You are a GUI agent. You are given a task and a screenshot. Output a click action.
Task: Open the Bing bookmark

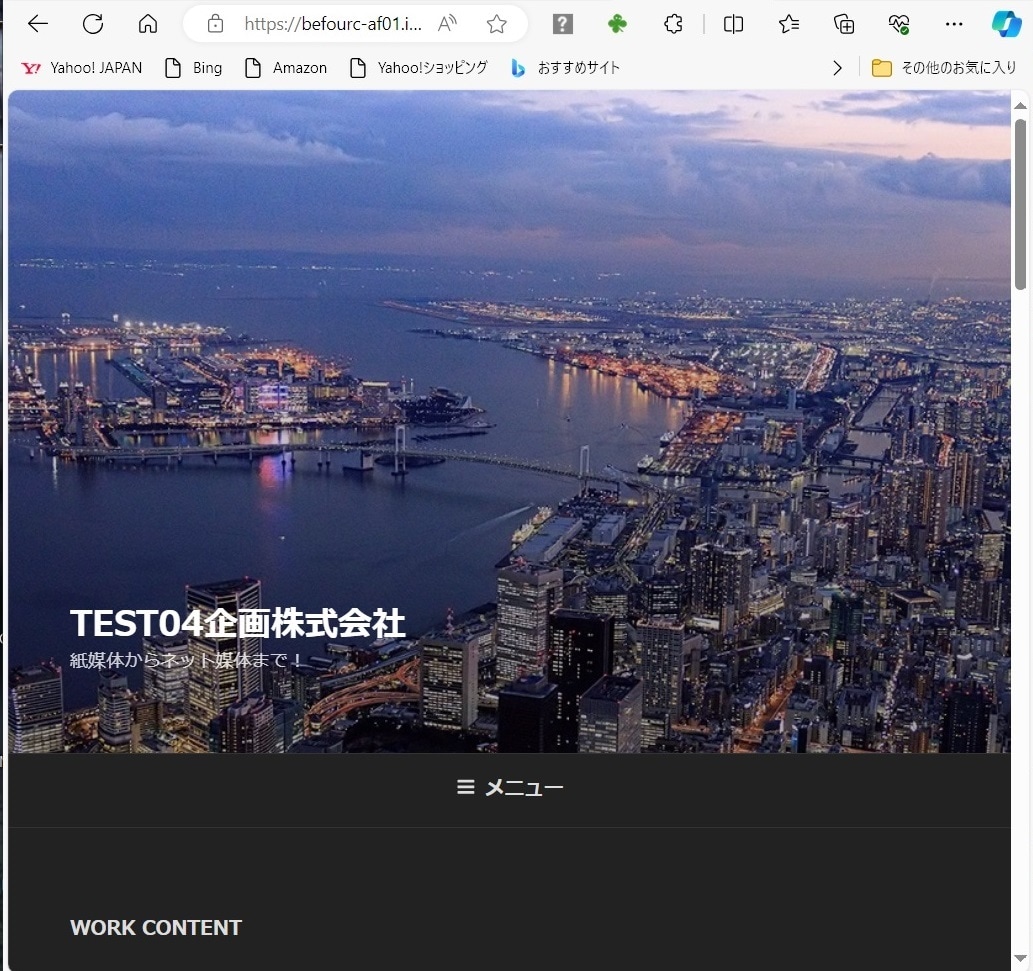pos(193,68)
